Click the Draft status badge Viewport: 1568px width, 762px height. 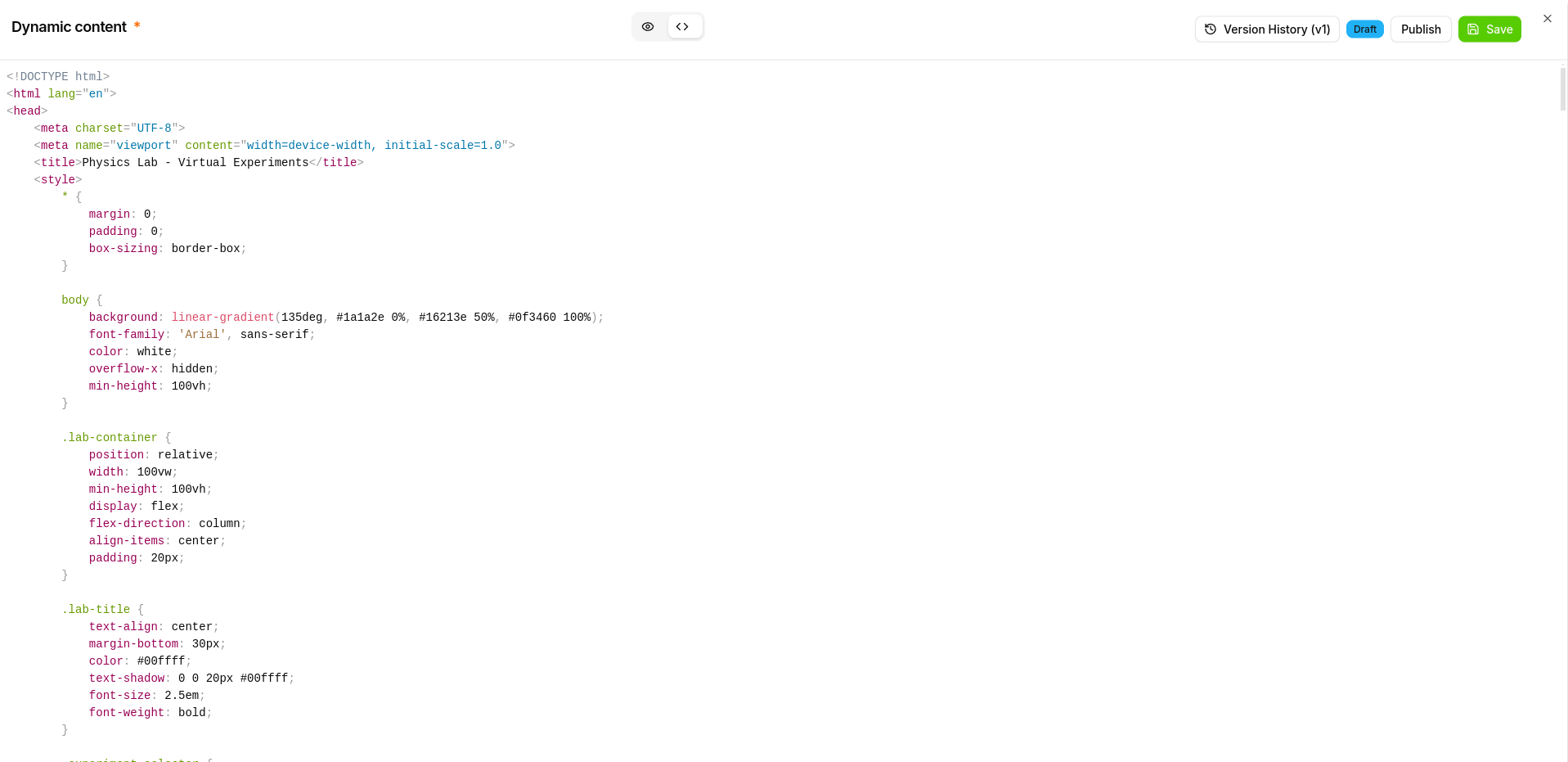pyautogui.click(x=1364, y=29)
